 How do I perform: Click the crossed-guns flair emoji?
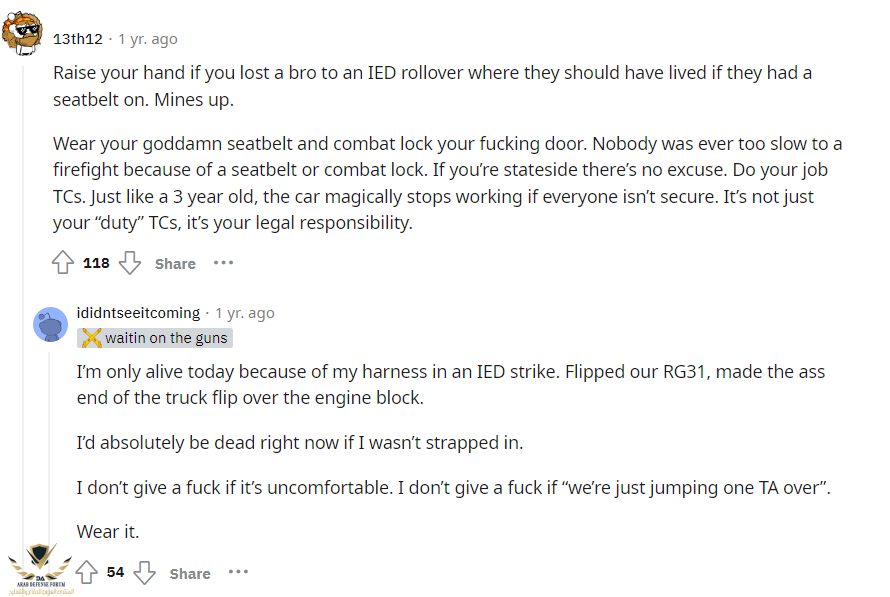(91, 338)
